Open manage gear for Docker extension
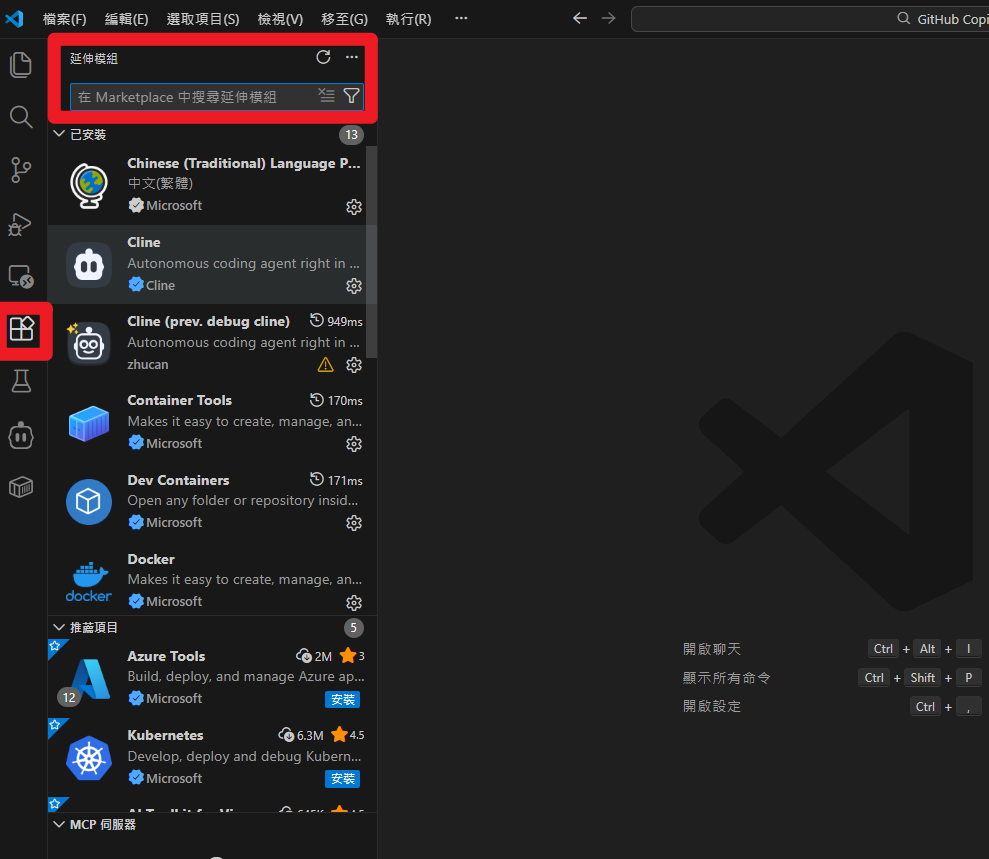Viewport: 989px width, 859px height. [353, 602]
